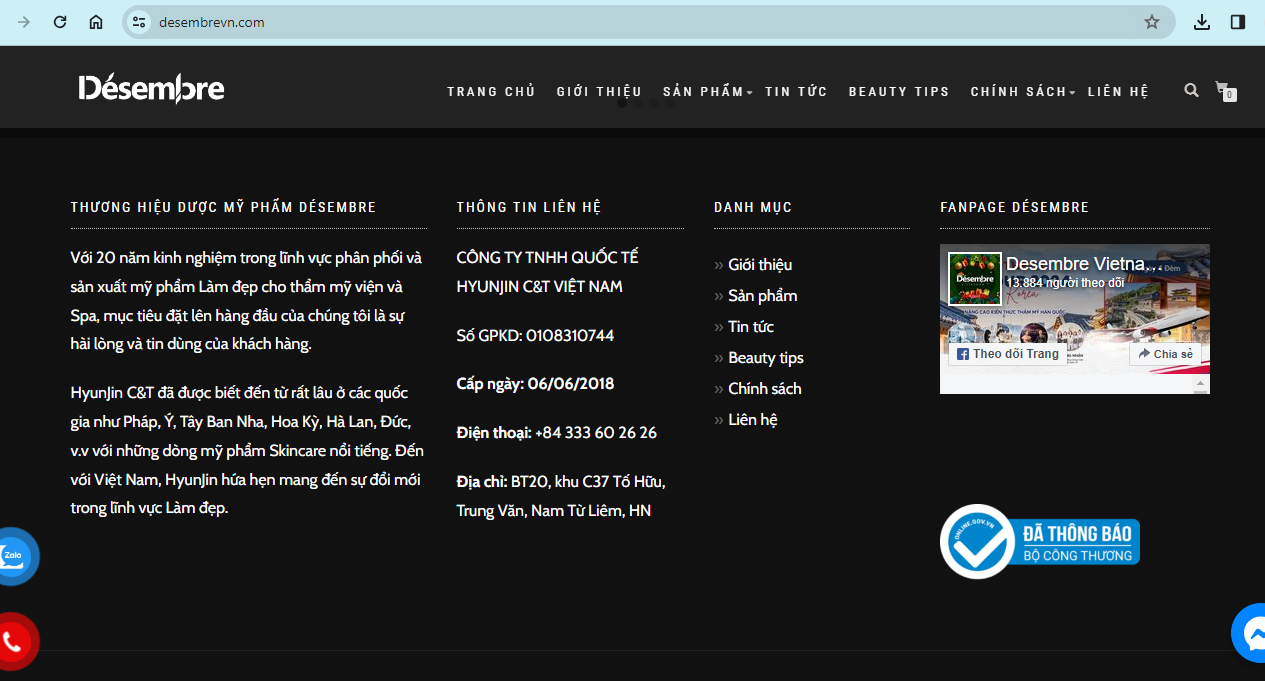Screen dimensions: 1265x681
Task: Click the Đã Thông Báo Bộ Công Thương badge
Action: 1040,542
